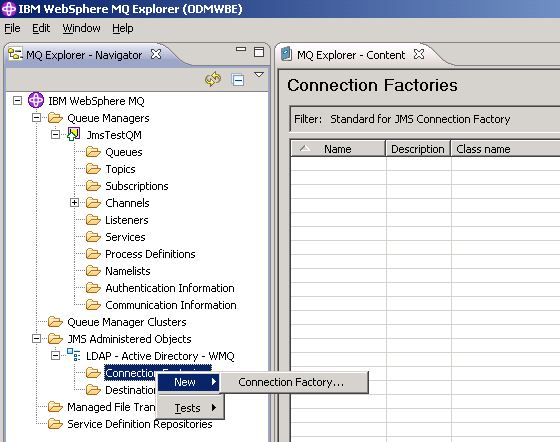The image size is (560, 442).
Task: Click the collapse all icon in Navigator toolbar
Action: (238, 79)
